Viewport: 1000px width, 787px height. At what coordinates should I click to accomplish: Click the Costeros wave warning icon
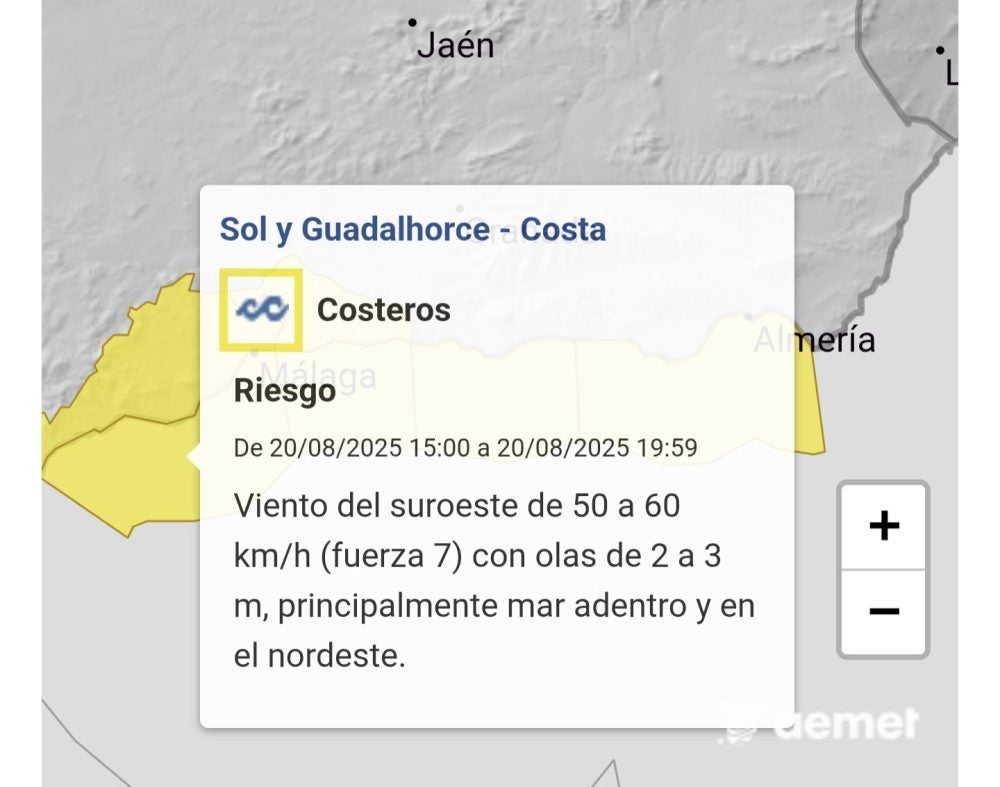261,310
